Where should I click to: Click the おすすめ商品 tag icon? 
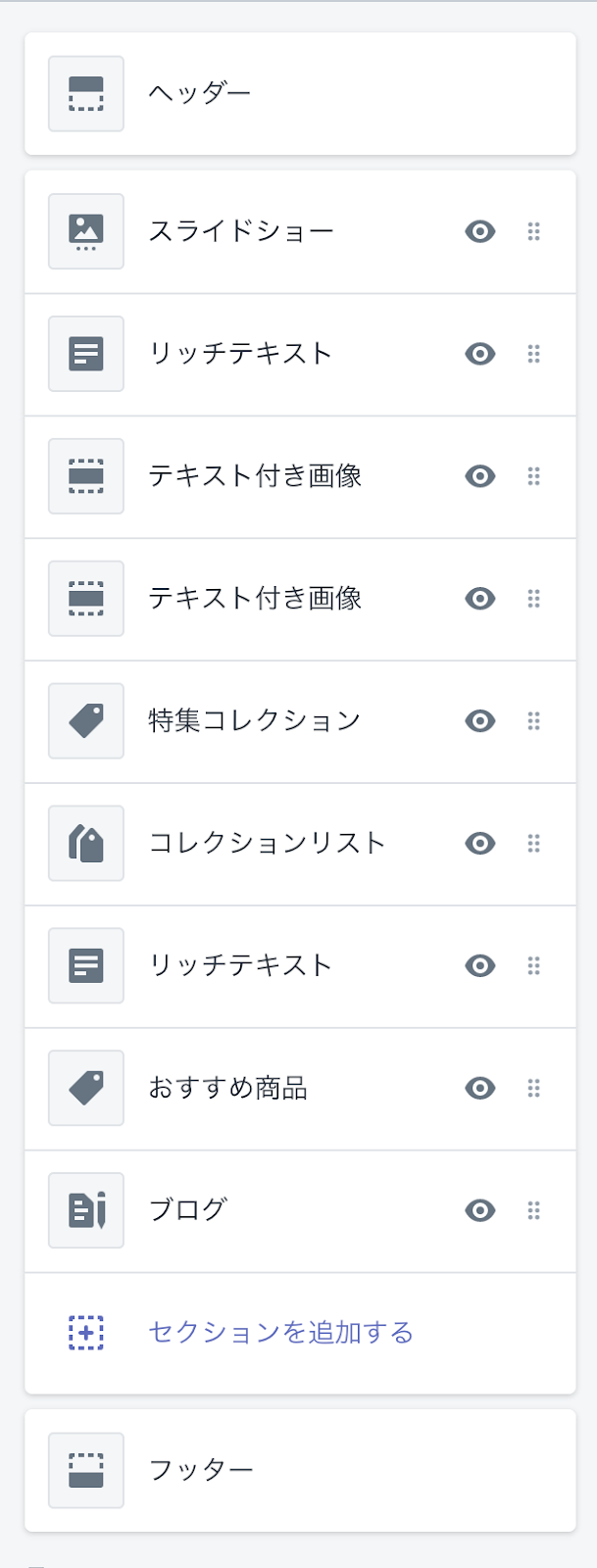[x=86, y=1088]
